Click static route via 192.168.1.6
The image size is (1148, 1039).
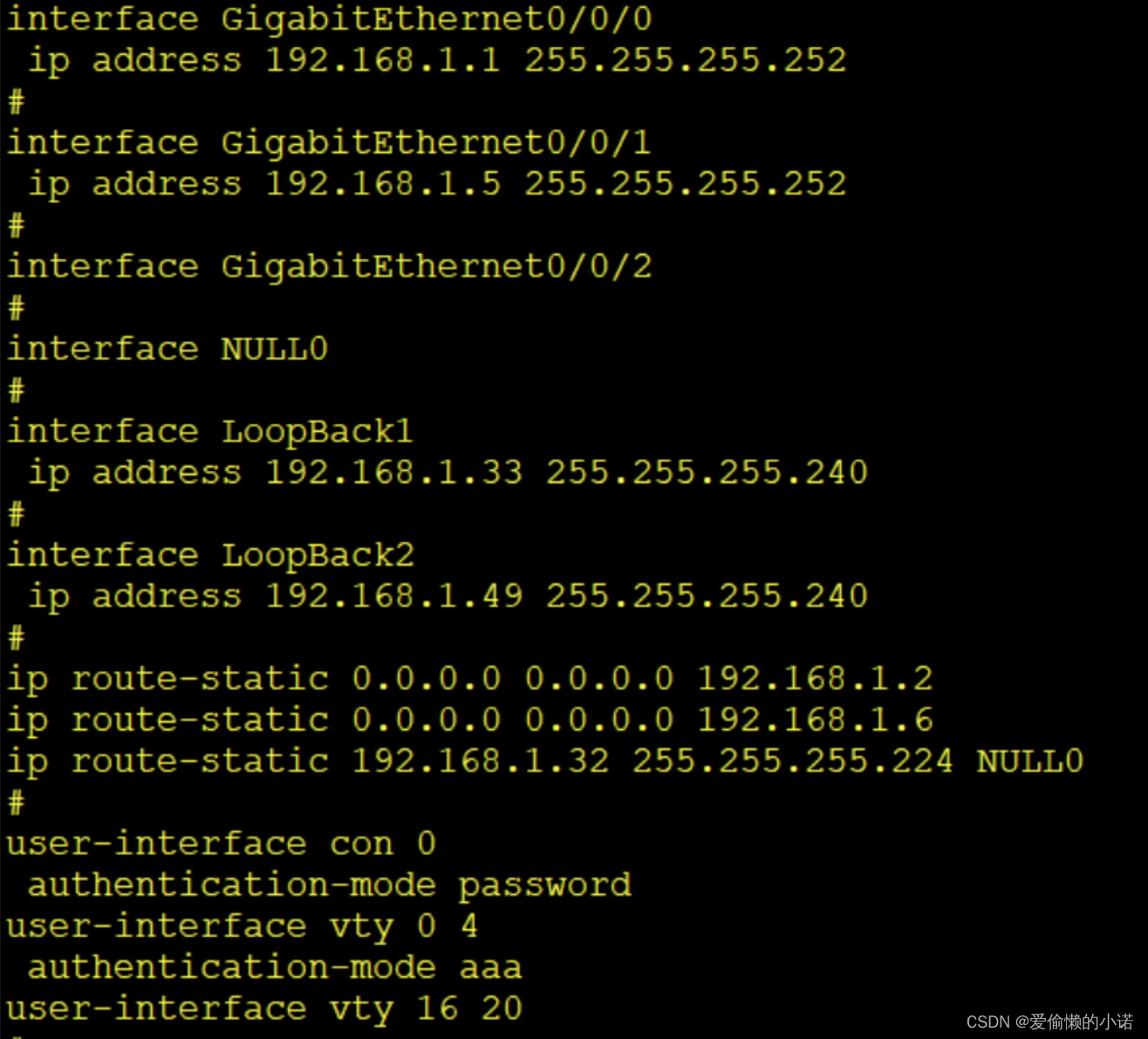[x=470, y=721]
